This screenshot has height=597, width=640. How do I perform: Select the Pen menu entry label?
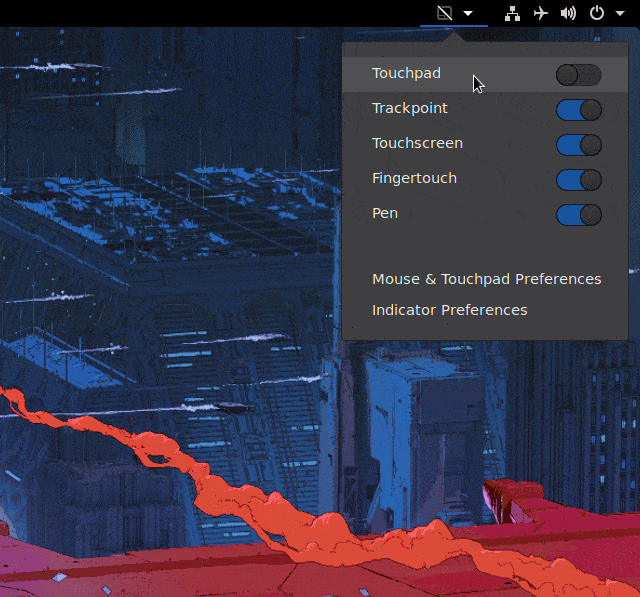385,213
